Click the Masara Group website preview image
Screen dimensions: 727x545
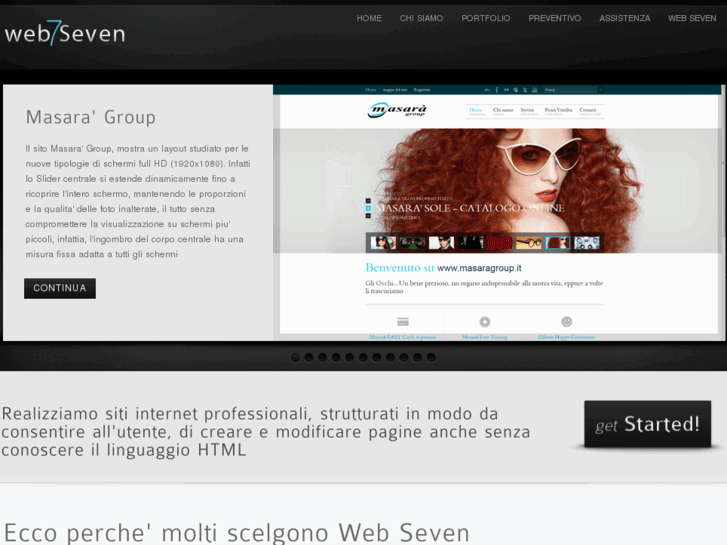pos(499,212)
